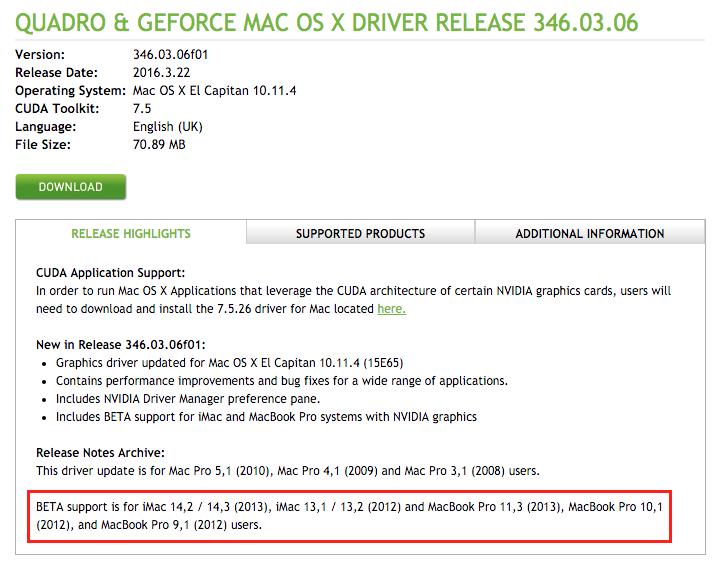The width and height of the screenshot is (720, 564).
Task: Click "Mac OS X El Capitan 10.11.4" value
Action: click(214, 90)
